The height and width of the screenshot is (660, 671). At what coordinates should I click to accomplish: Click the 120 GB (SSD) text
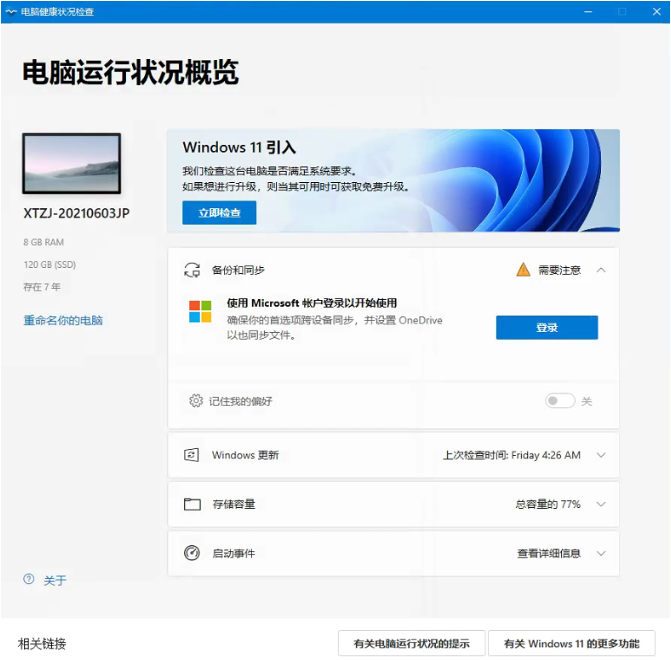tap(50, 265)
